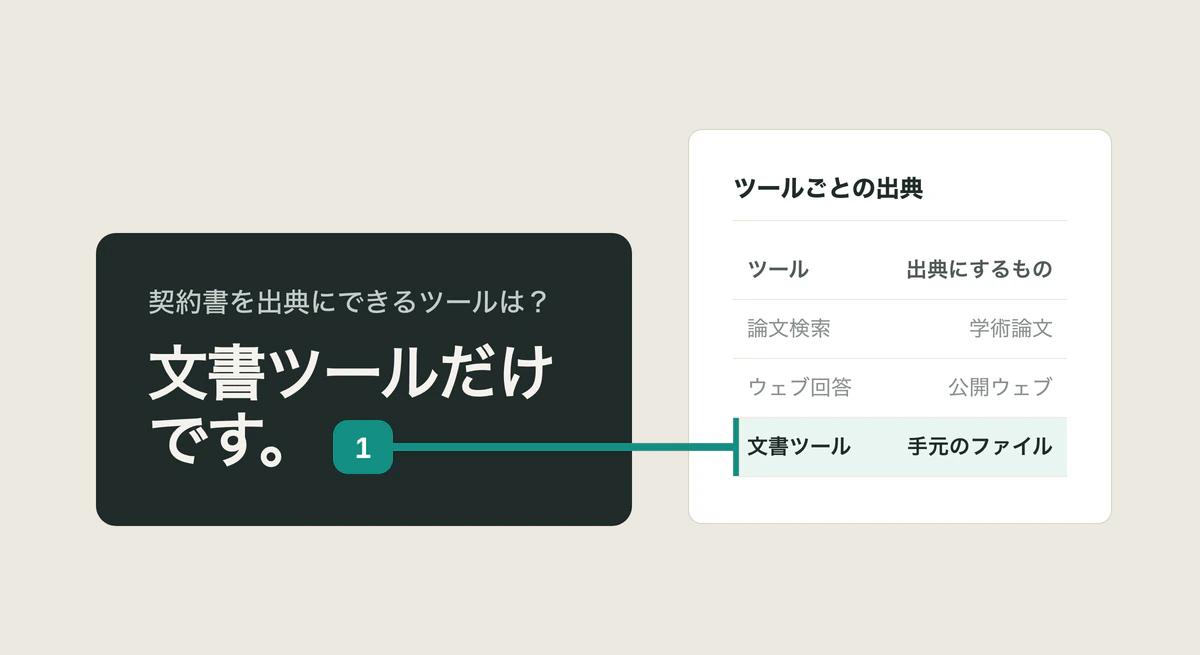Click the answer text '文書ツールだけです。'

tap(350, 406)
